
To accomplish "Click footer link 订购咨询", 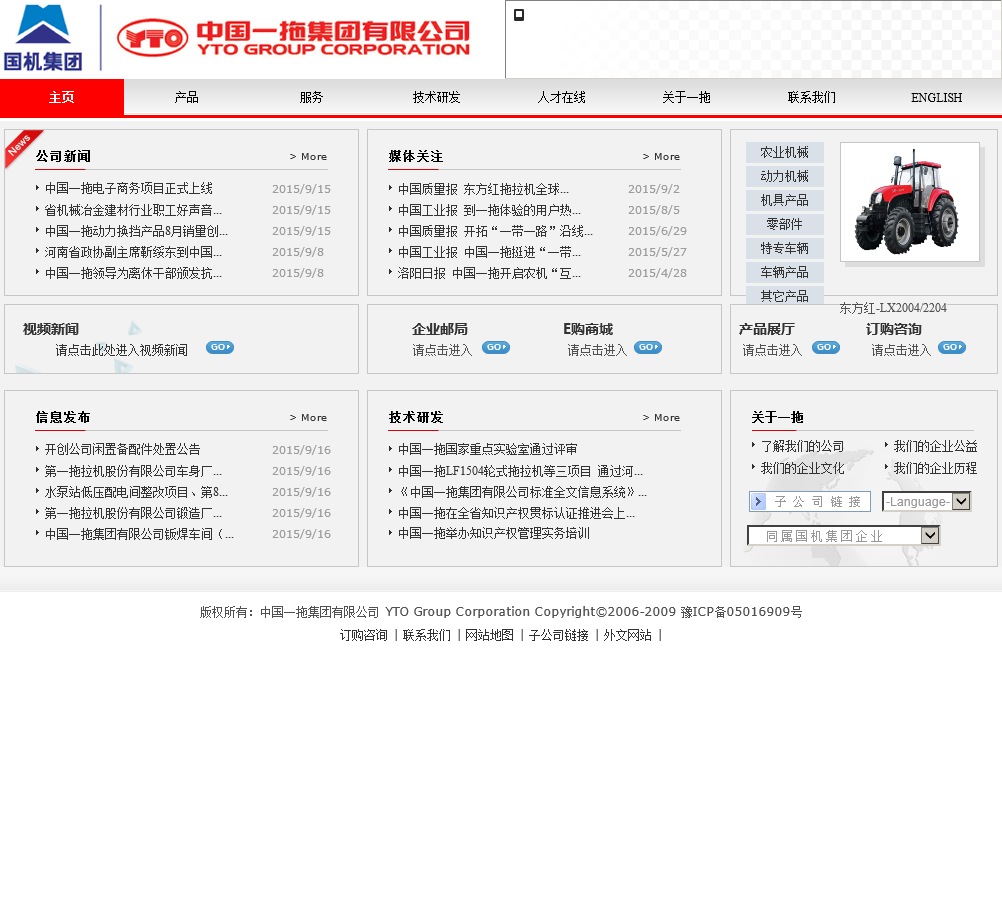I will click(x=364, y=635).
